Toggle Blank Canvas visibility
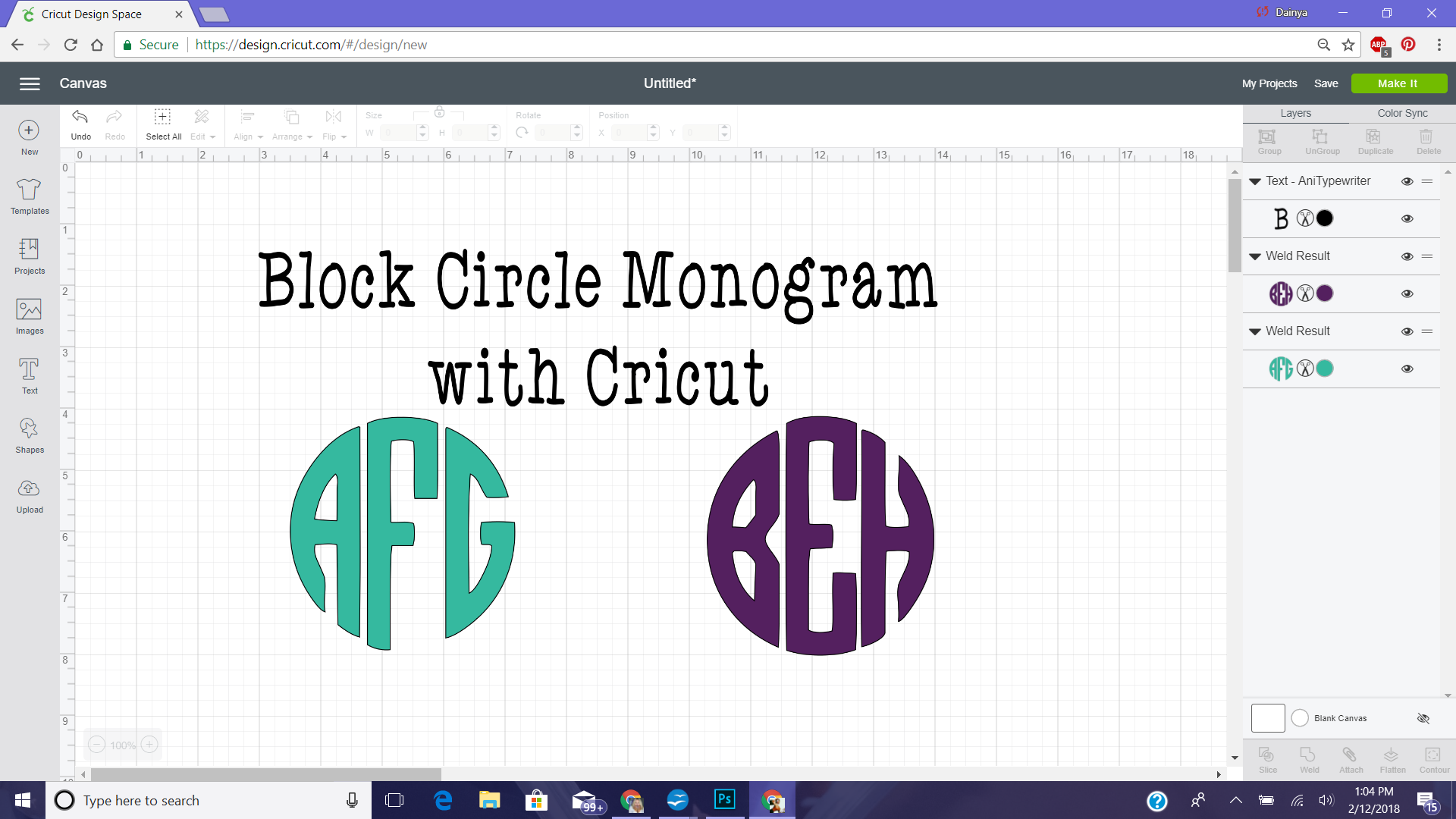1456x819 pixels. pos(1423,718)
